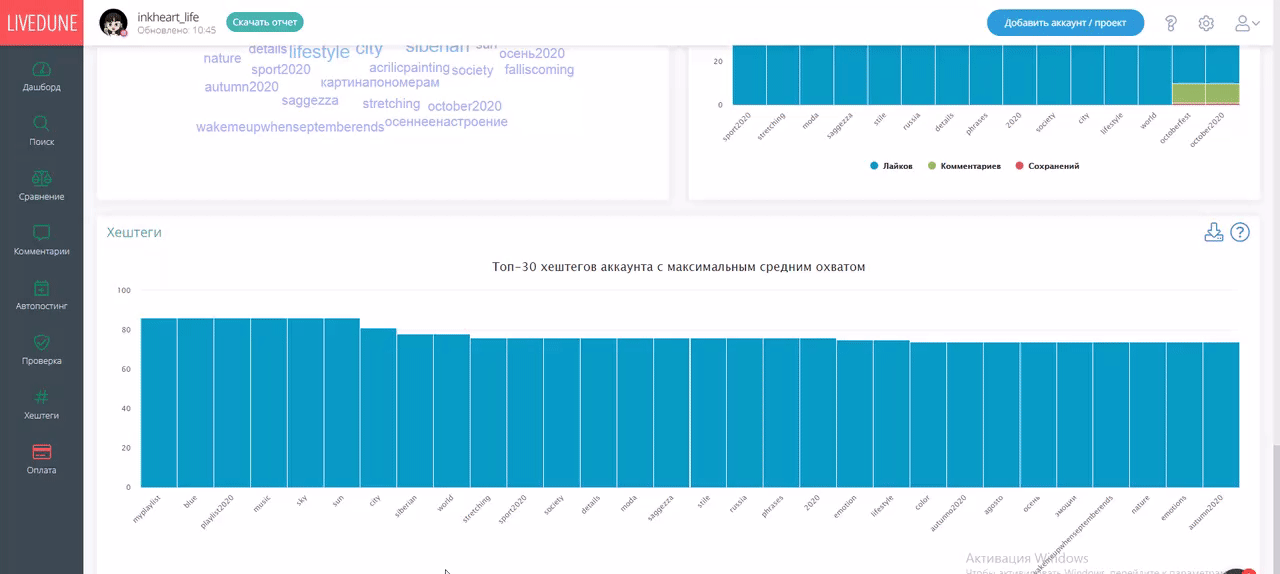1280x574 pixels.
Task: Open the Проверка shield icon
Action: click(41, 342)
